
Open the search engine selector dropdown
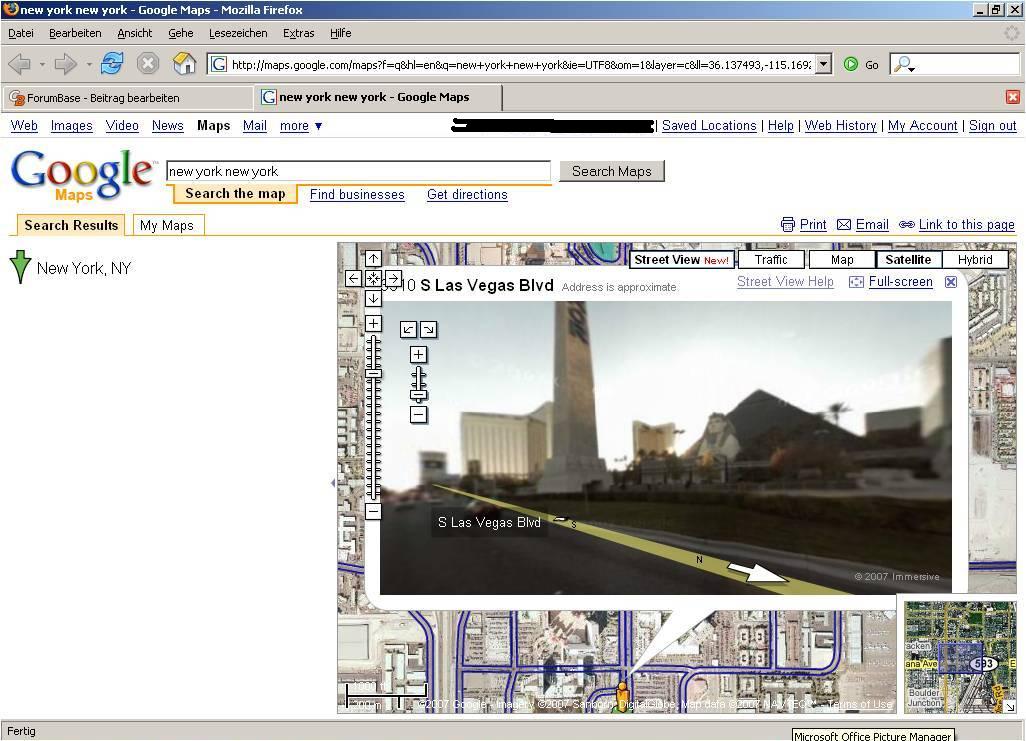pyautogui.click(x=904, y=64)
